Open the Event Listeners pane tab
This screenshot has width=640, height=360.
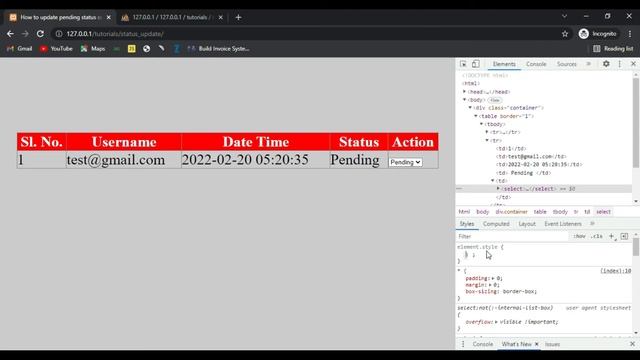click(x=563, y=224)
